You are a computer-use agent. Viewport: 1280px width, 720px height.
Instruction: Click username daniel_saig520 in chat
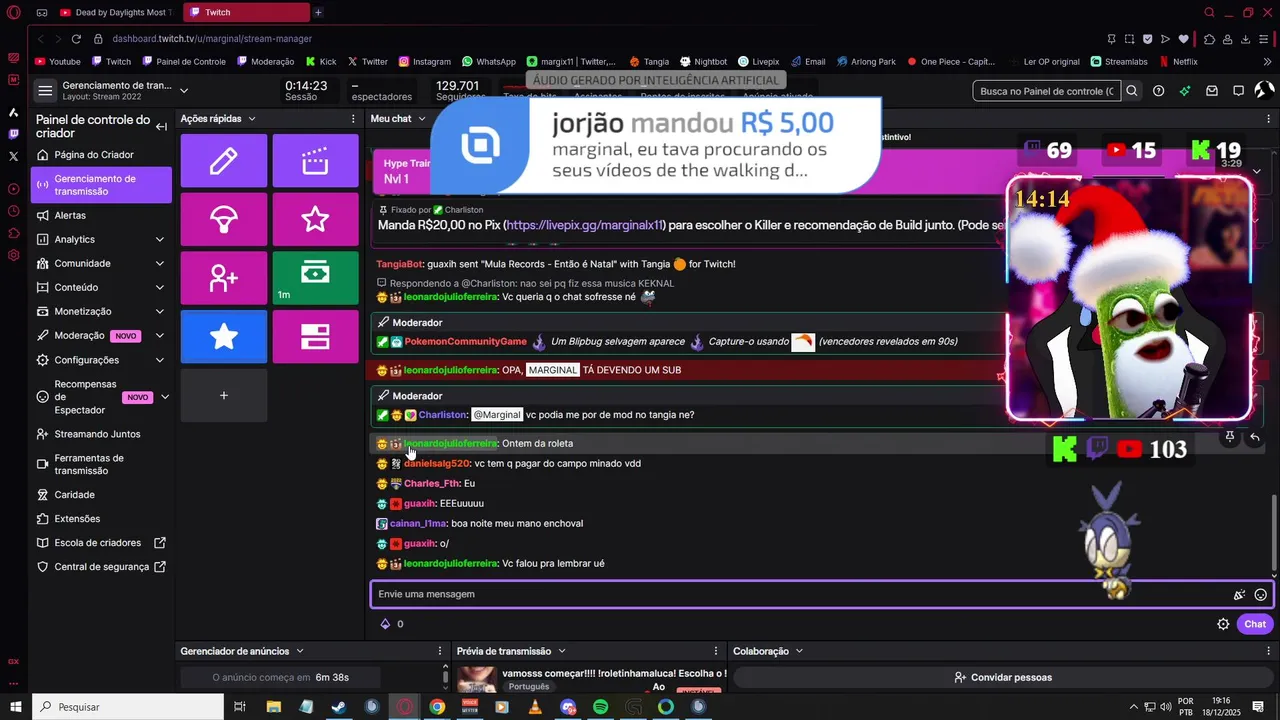(436, 463)
